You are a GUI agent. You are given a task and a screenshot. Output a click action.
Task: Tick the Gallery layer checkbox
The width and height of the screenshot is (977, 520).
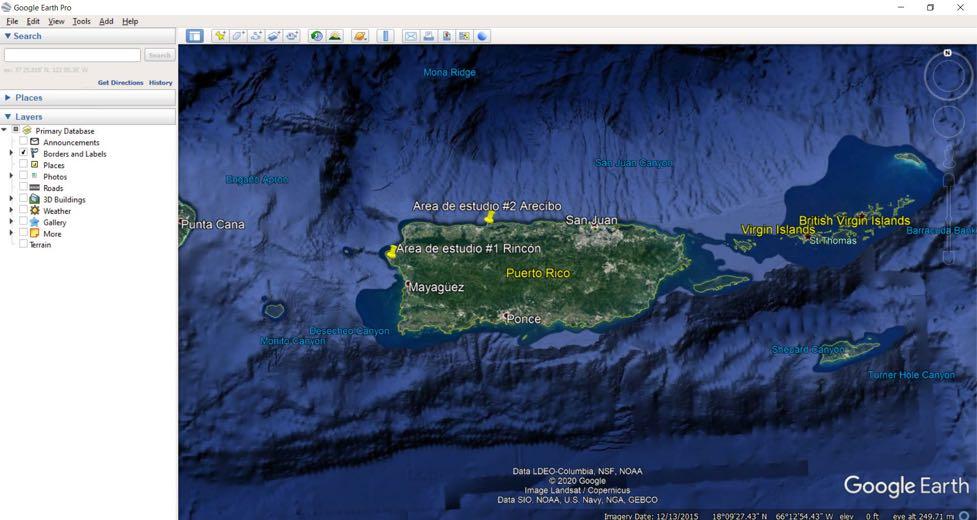23,222
